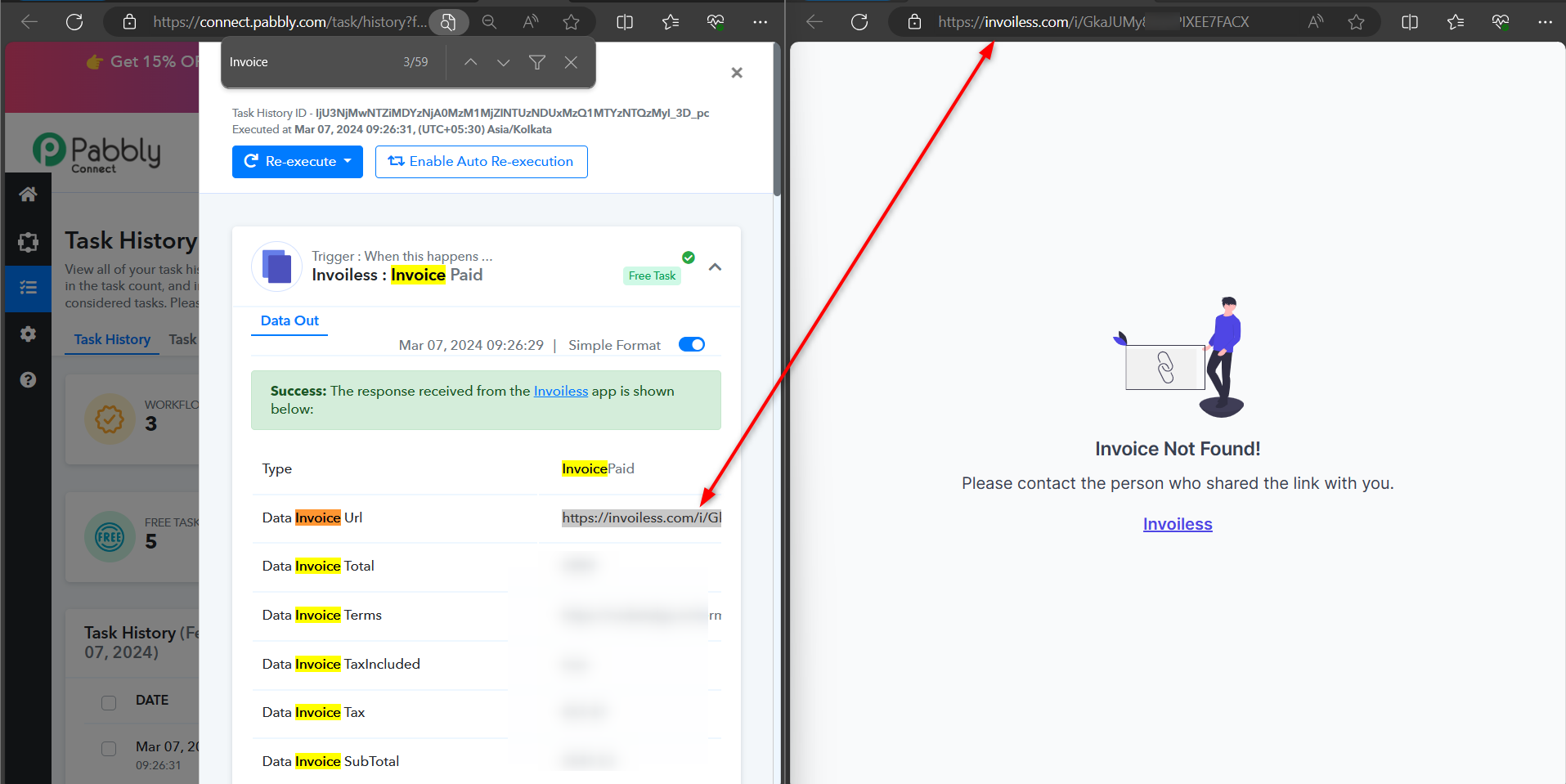Click the Pabbly Connect logo
1566x784 pixels.
(97, 153)
